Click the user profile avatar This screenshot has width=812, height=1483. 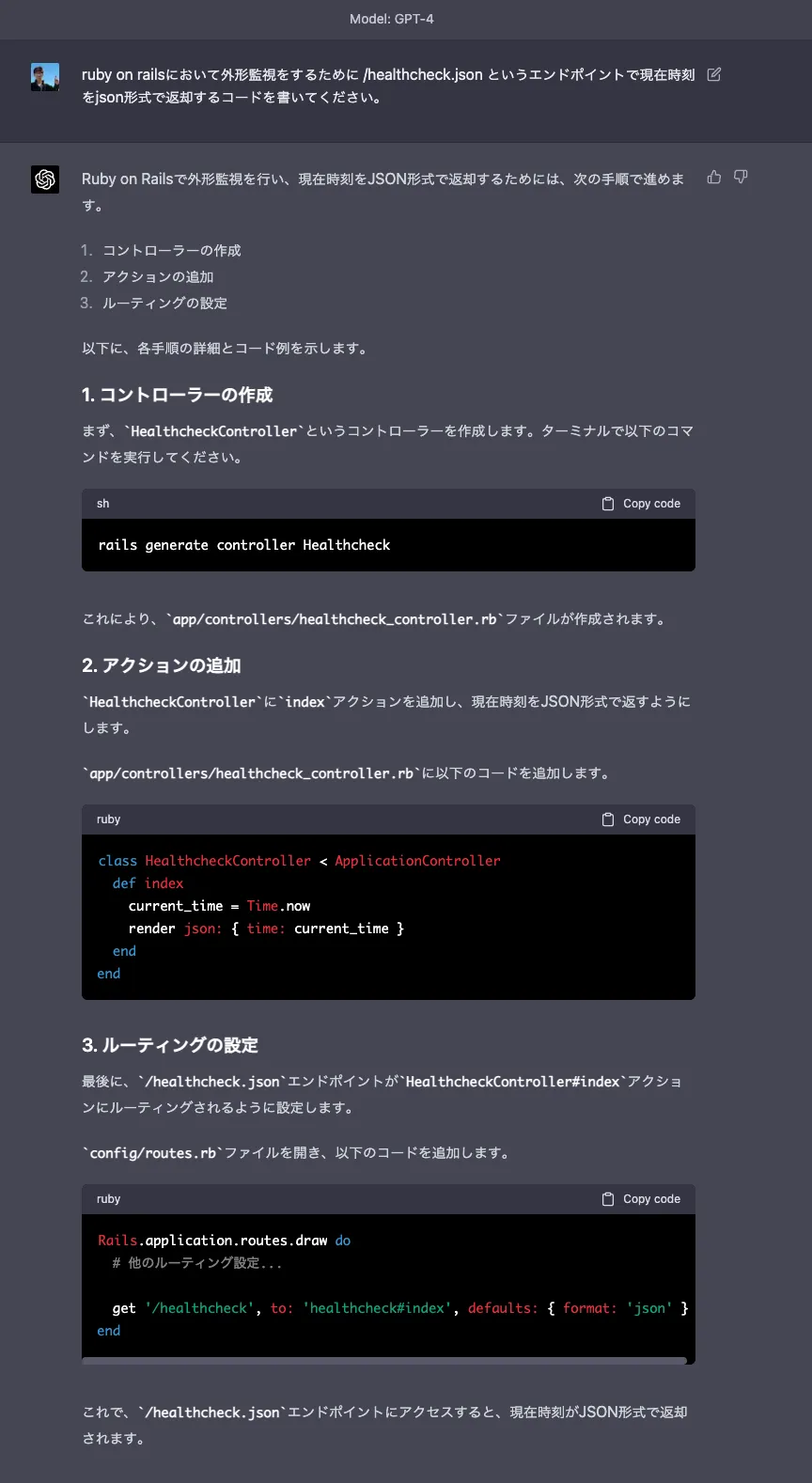click(x=45, y=77)
